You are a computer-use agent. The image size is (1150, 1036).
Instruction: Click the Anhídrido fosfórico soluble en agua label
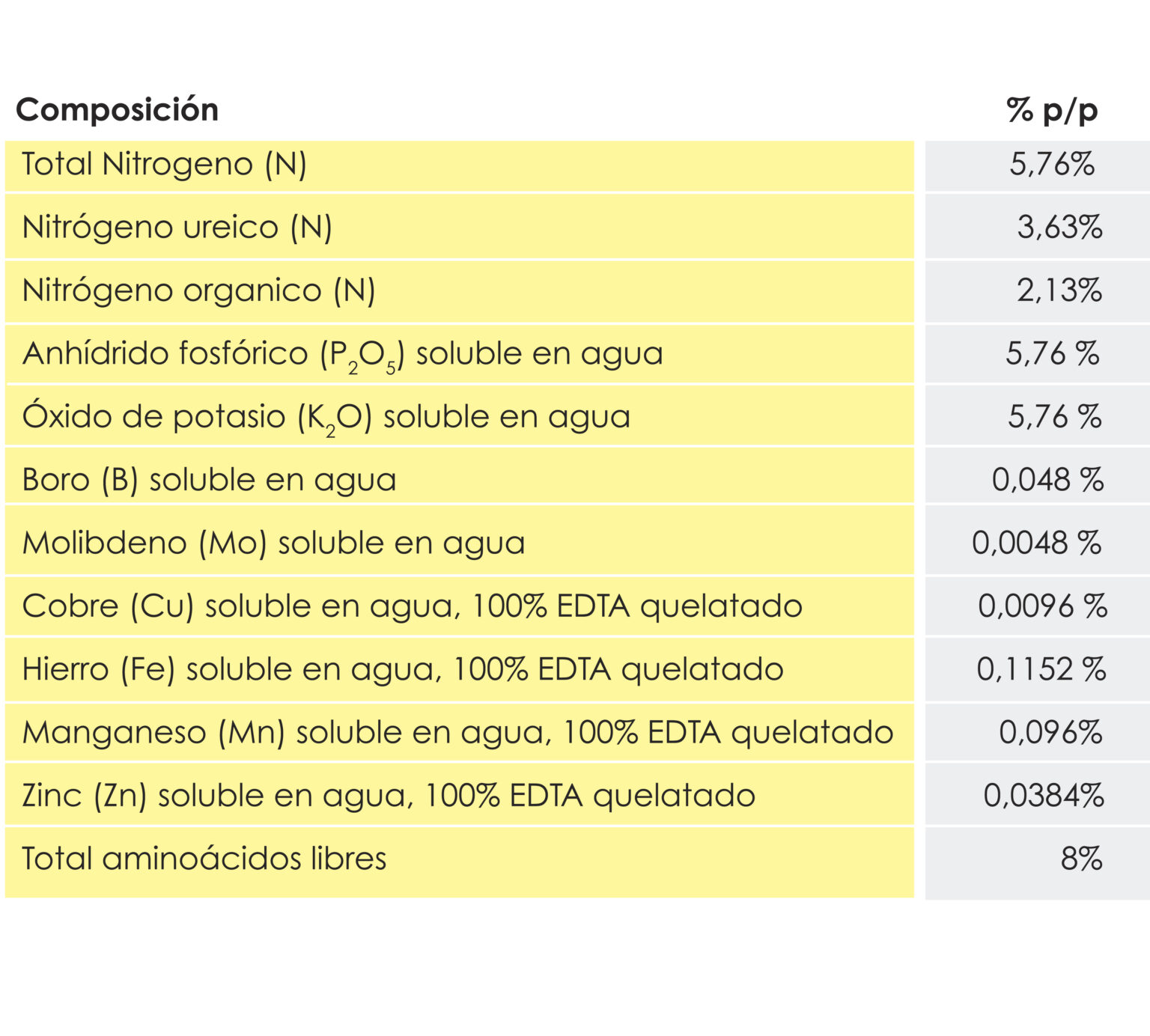343,354
